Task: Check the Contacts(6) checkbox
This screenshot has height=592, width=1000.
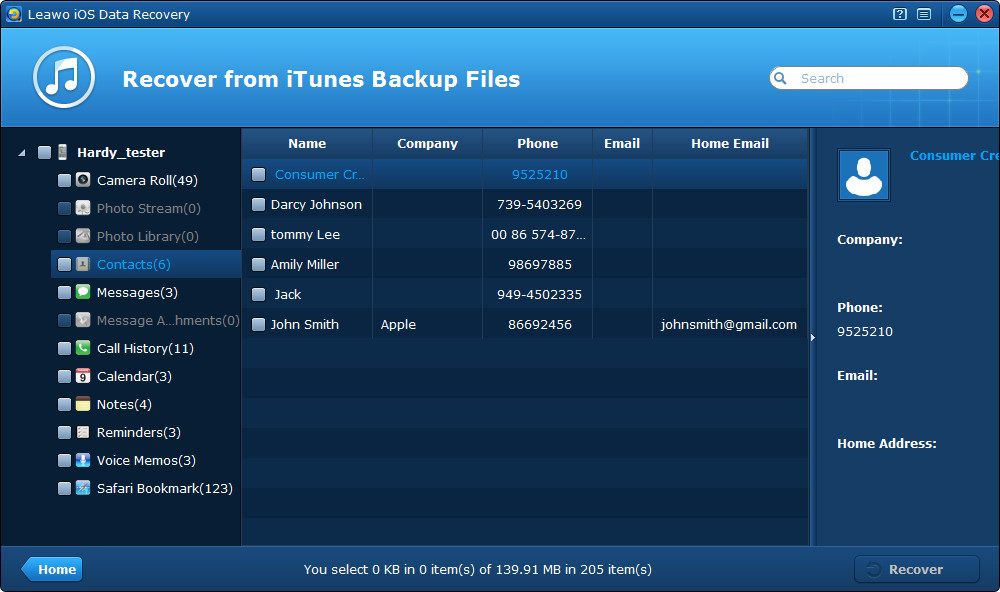Action: [x=64, y=264]
